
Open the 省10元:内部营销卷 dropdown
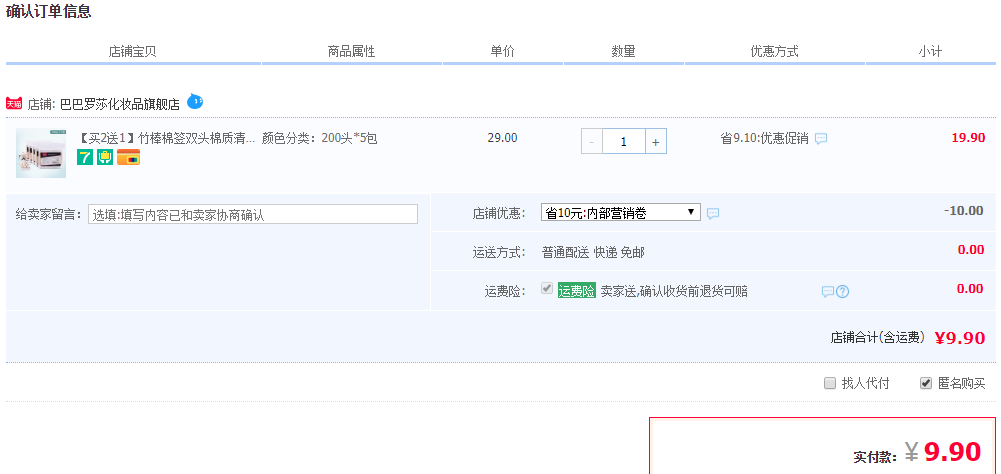pyautogui.click(x=621, y=213)
